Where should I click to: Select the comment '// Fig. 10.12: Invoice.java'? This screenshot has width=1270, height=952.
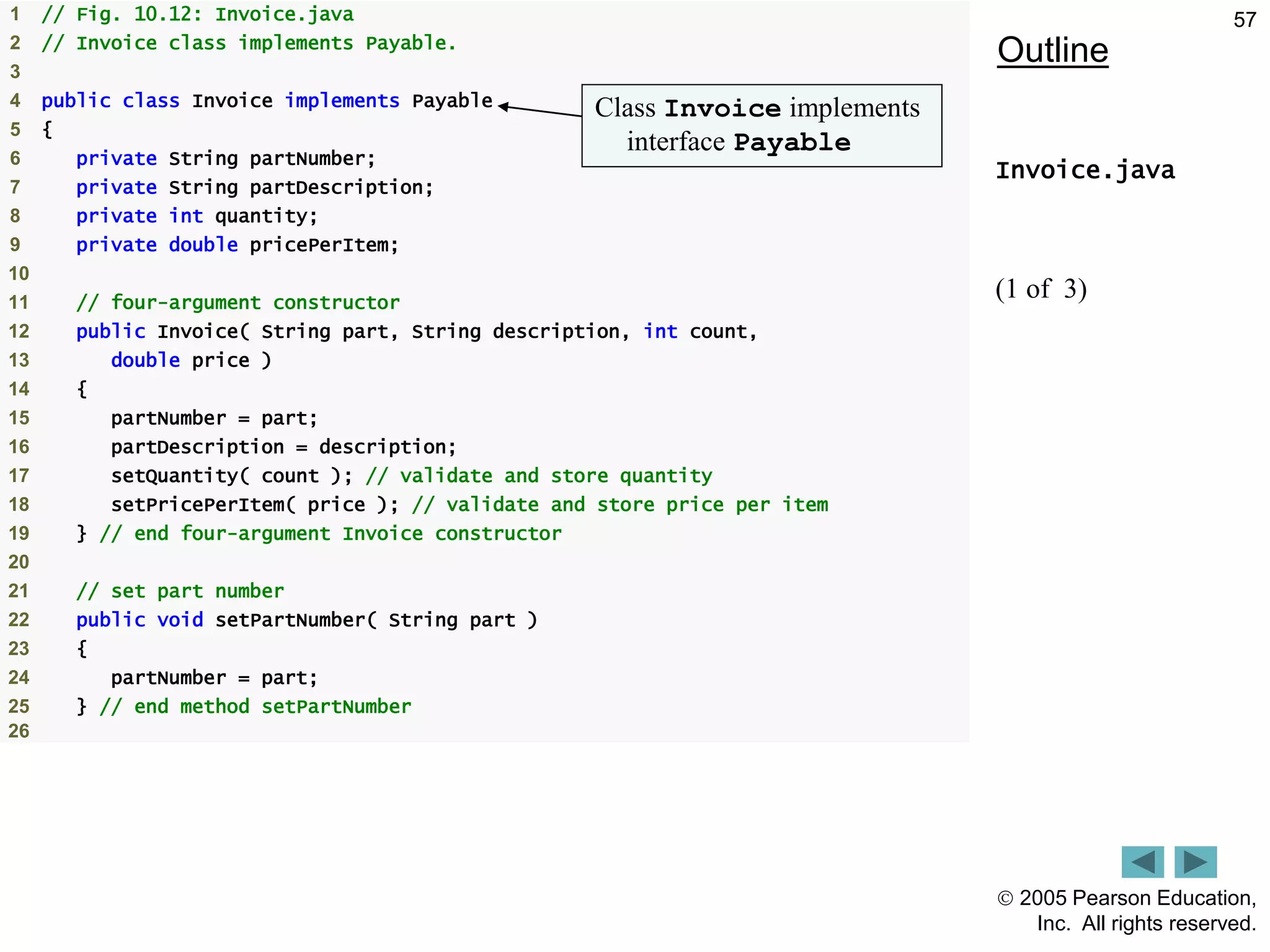[198, 14]
